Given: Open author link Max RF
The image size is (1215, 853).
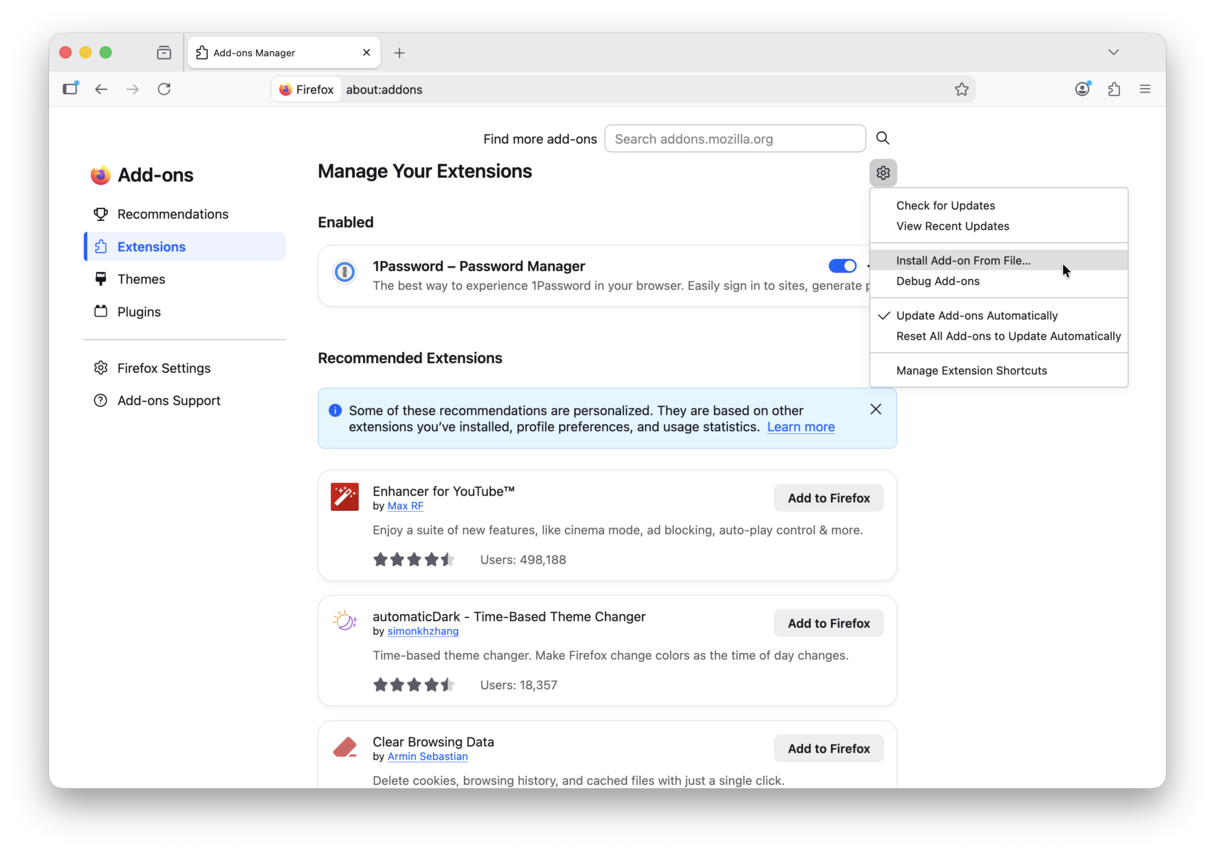Looking at the screenshot, I should 405,506.
